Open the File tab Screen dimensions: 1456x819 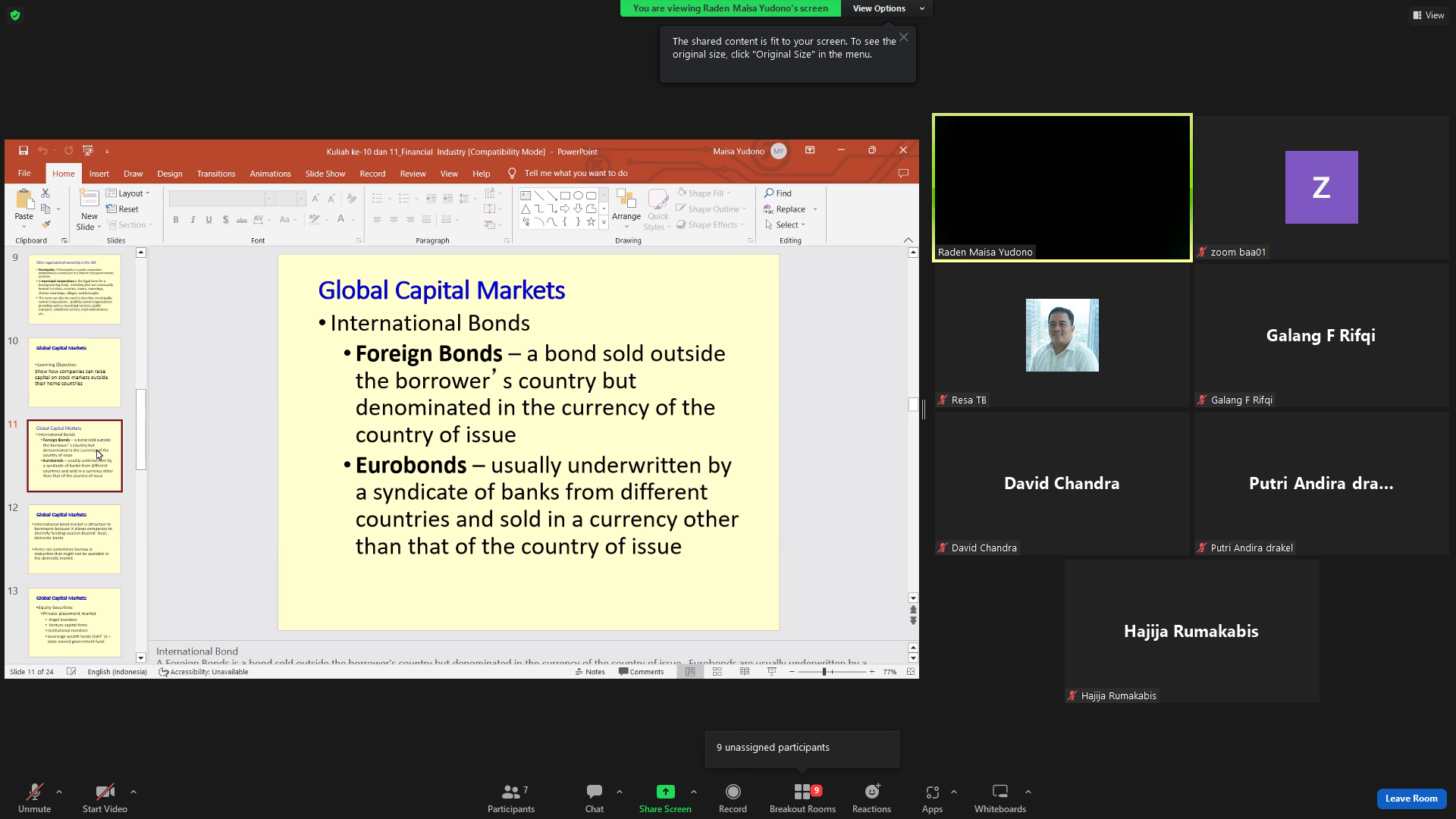click(x=24, y=174)
